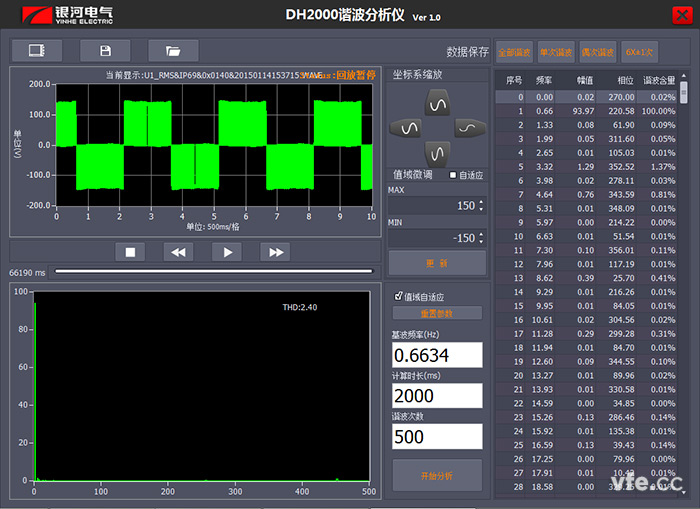Click the MAX value stepper arrows
Screen dimensions: 700x509
coord(481,206)
